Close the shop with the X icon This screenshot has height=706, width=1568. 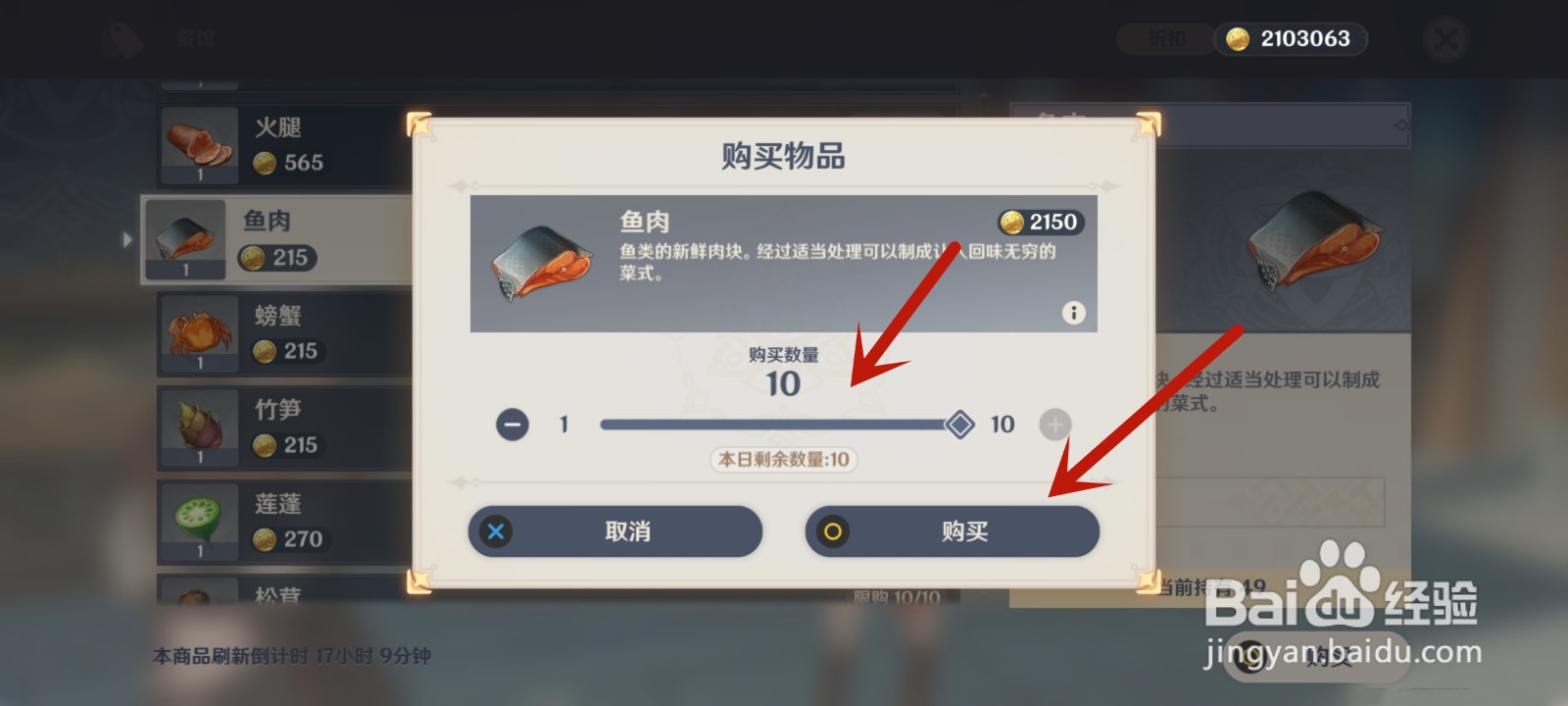click(x=1445, y=39)
